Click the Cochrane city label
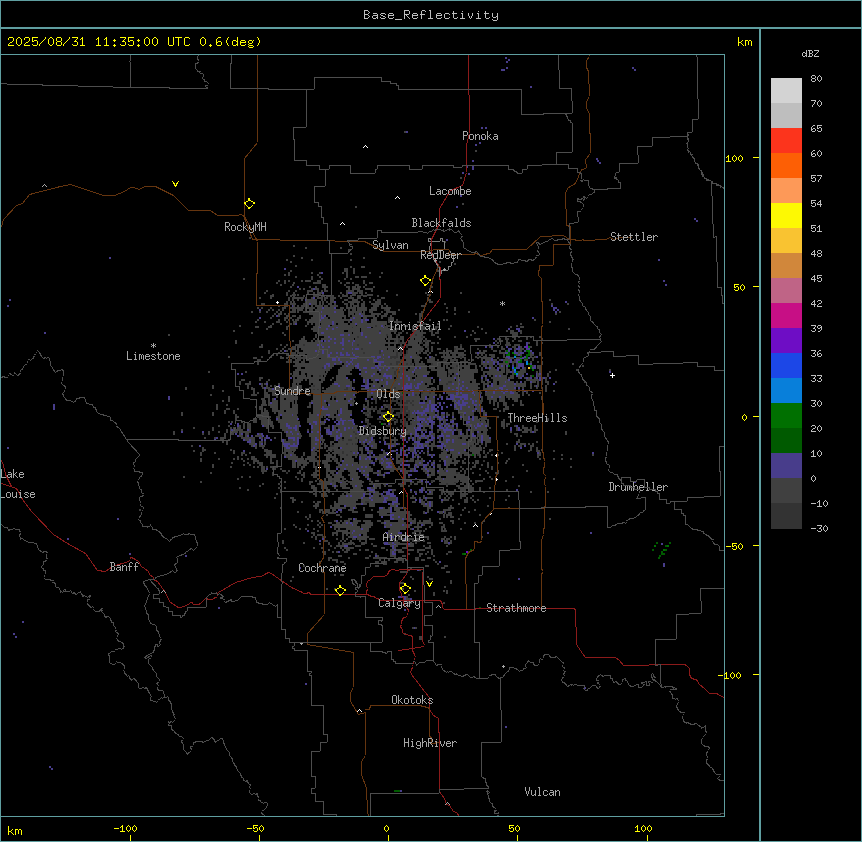Screen dimensions: 862x842 322,568
